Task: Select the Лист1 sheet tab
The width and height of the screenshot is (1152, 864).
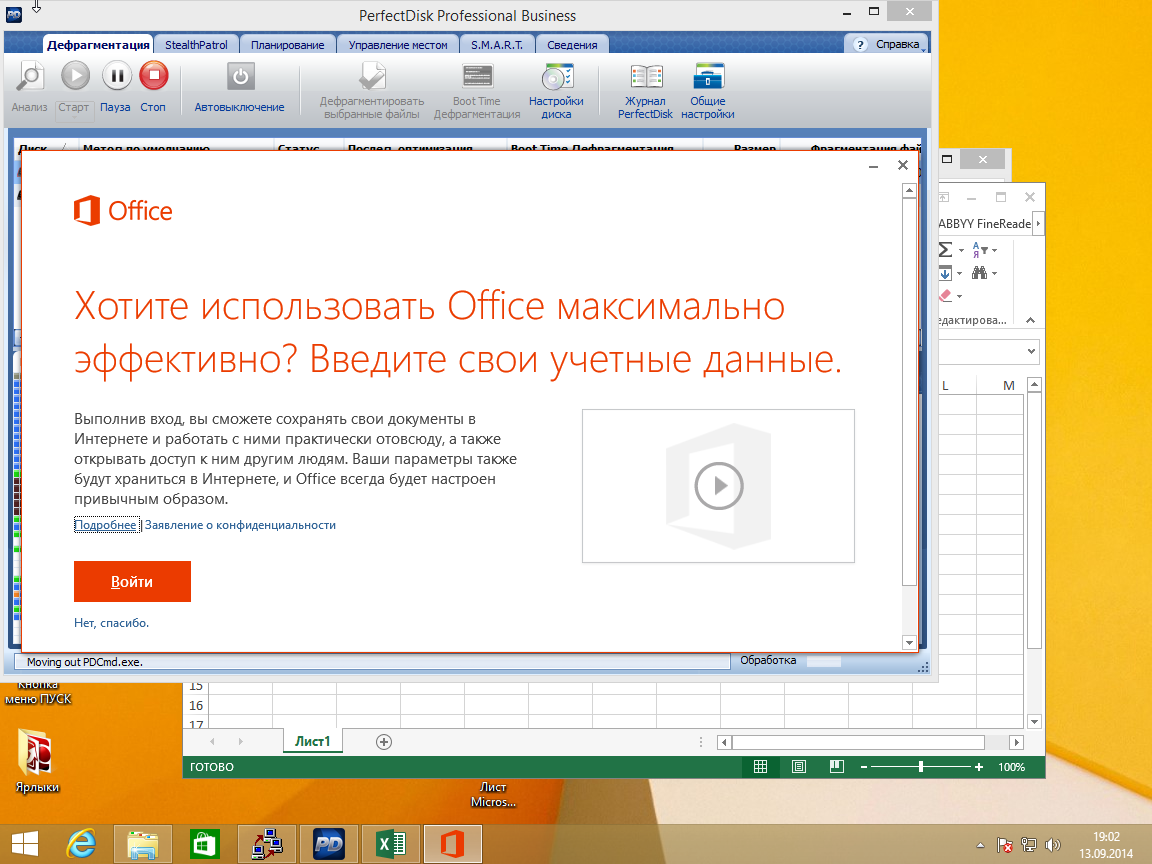Action: (312, 741)
